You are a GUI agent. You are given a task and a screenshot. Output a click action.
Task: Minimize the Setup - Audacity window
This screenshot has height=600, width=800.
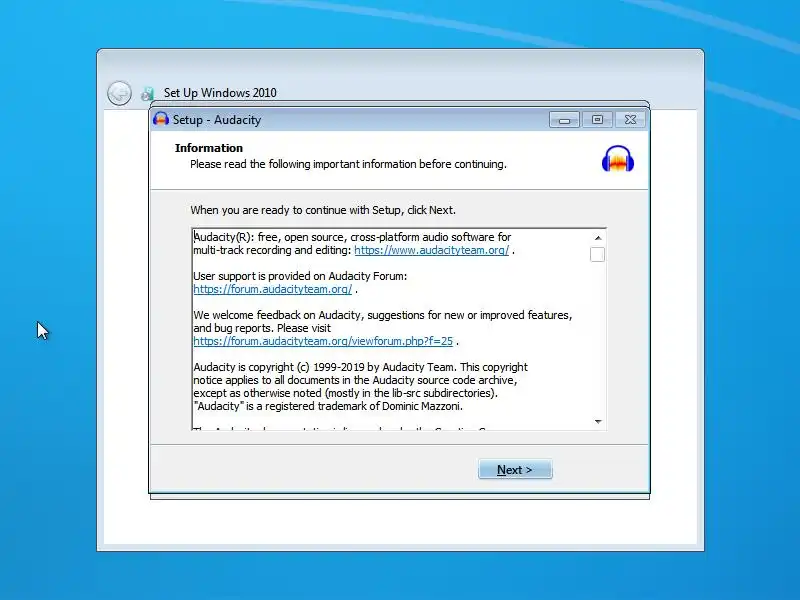(564, 120)
